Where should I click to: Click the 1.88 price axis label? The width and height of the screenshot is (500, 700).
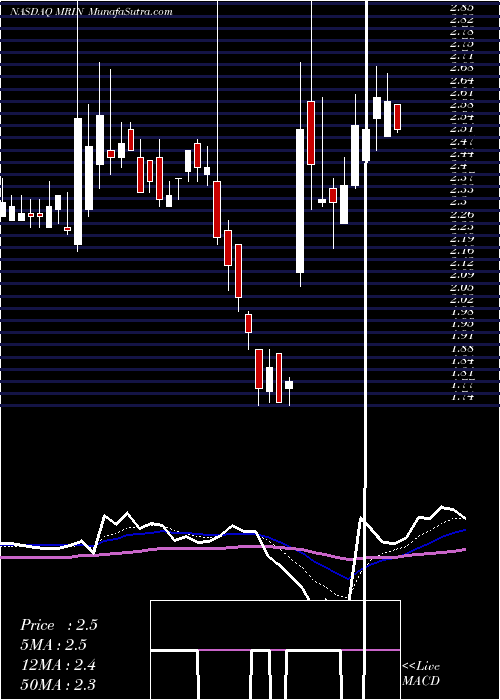tap(462, 348)
